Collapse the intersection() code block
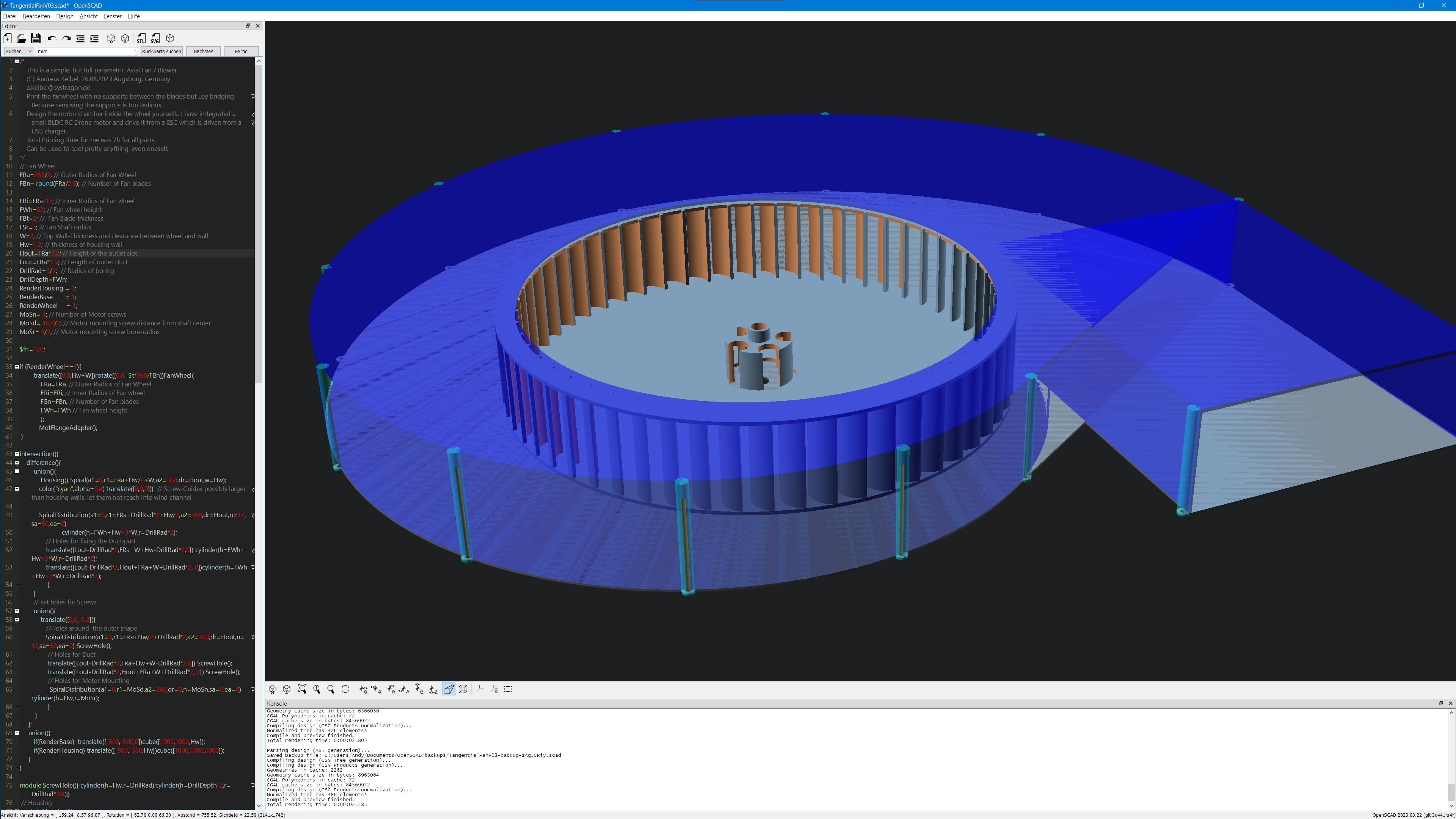This screenshot has width=1456, height=819. click(16, 454)
